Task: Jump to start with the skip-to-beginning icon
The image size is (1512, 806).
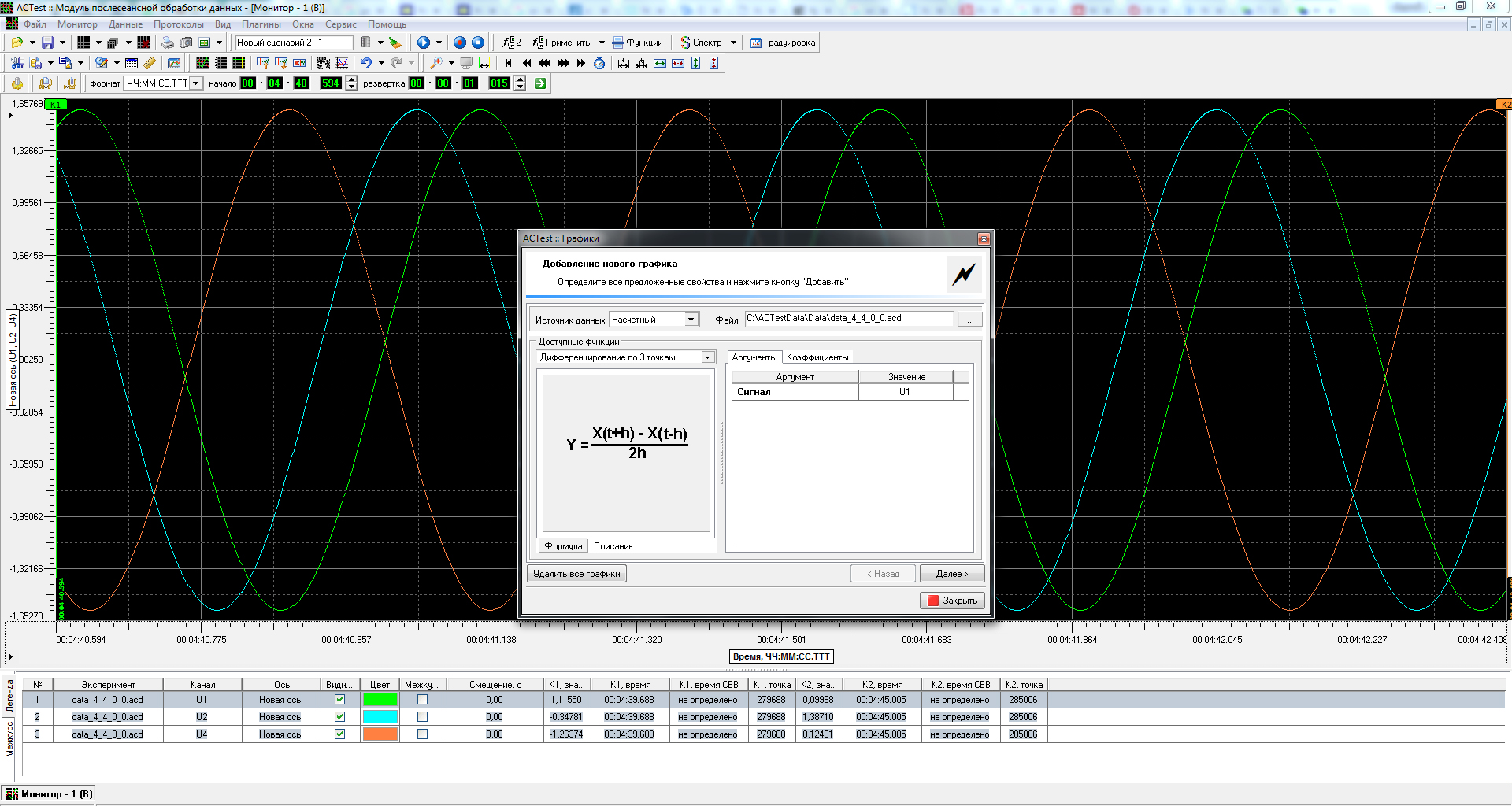Action: pyautogui.click(x=509, y=63)
